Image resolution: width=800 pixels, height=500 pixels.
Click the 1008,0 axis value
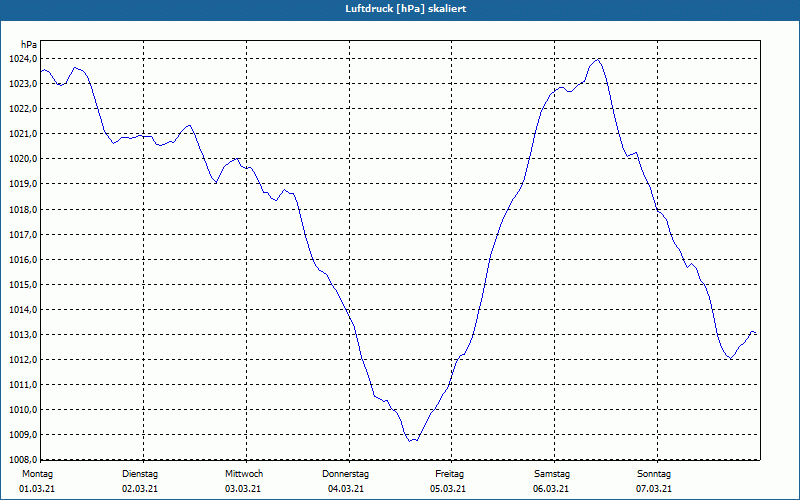tap(23, 459)
